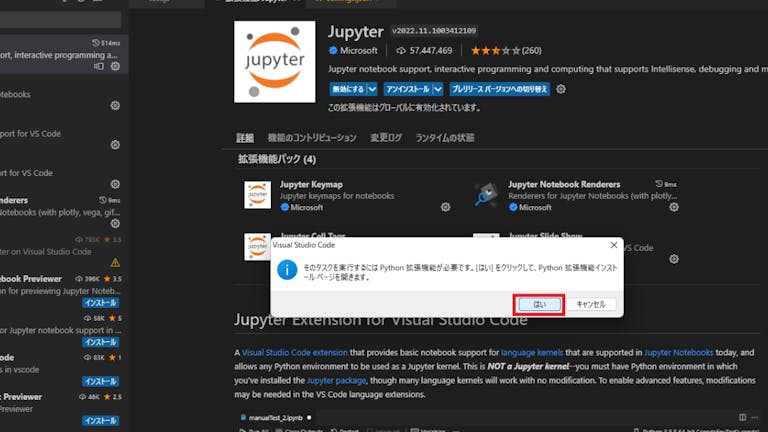This screenshot has width=768, height=432.
Task: Install the 'Jupyter notebook support in' extension
Action: pos(100,342)
